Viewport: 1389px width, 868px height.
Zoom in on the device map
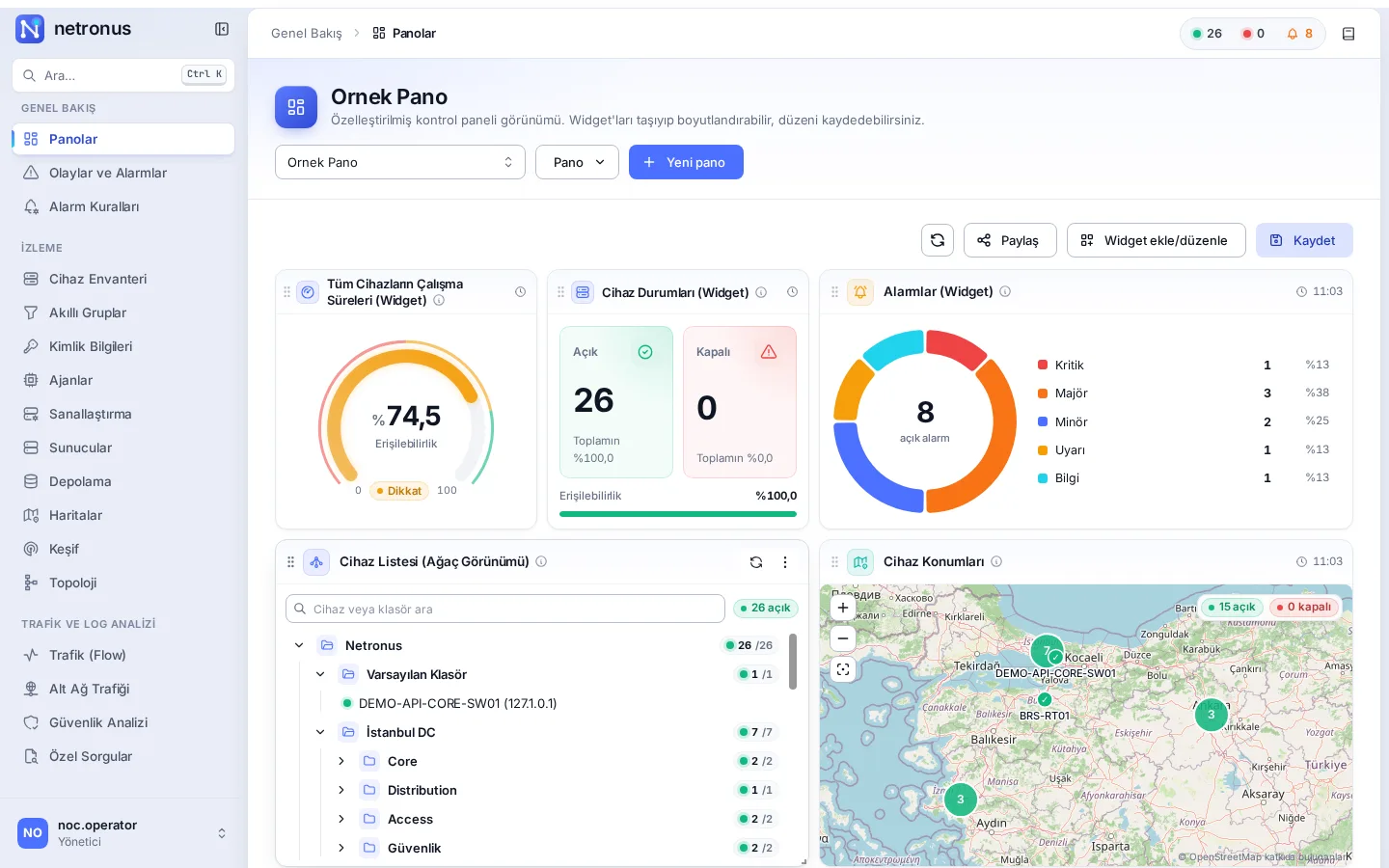point(843,608)
